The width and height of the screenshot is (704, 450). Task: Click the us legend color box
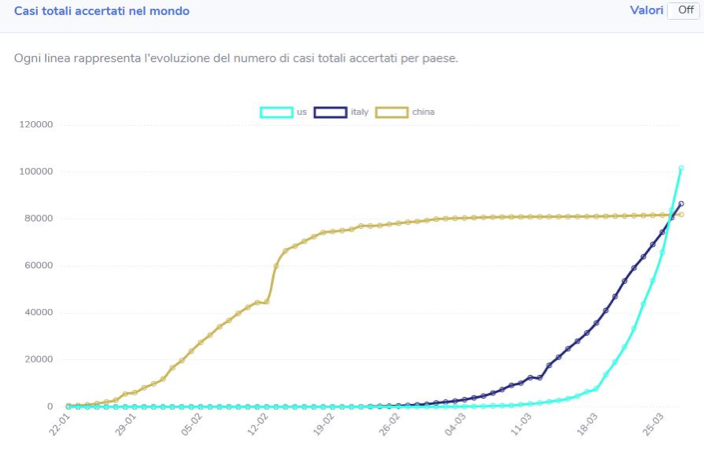tap(277, 112)
